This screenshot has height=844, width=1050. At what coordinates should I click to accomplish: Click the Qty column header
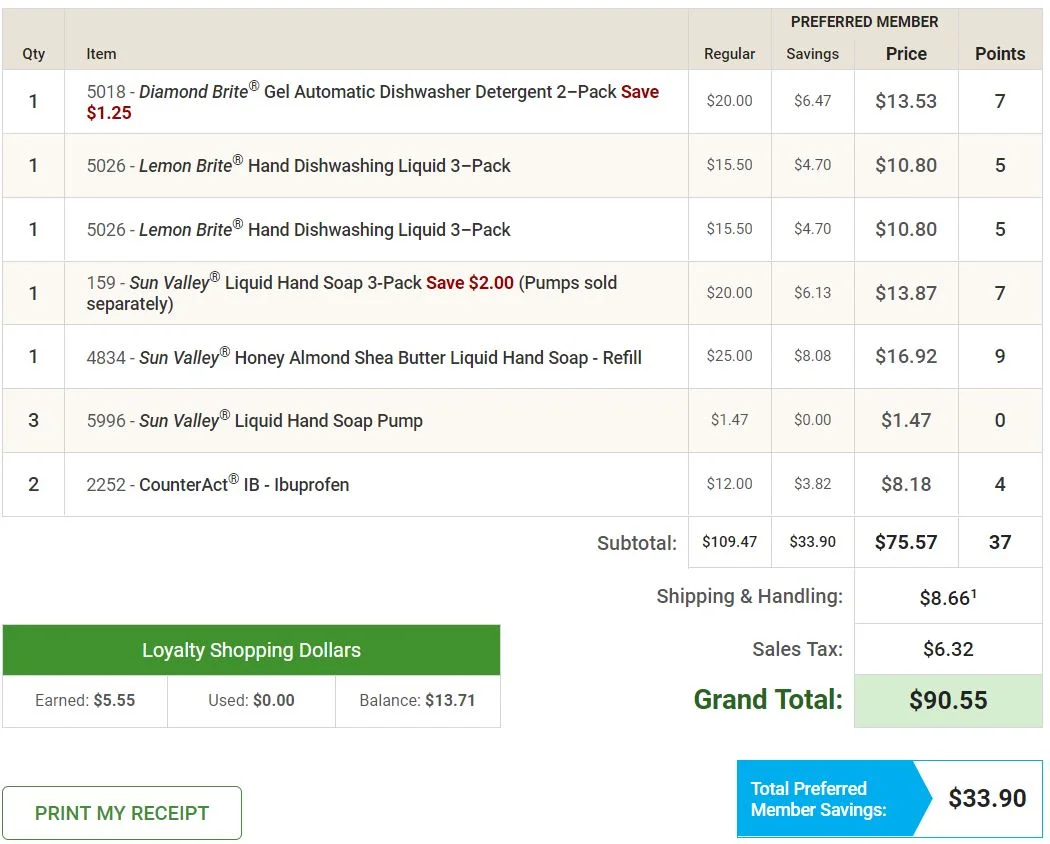[33, 54]
